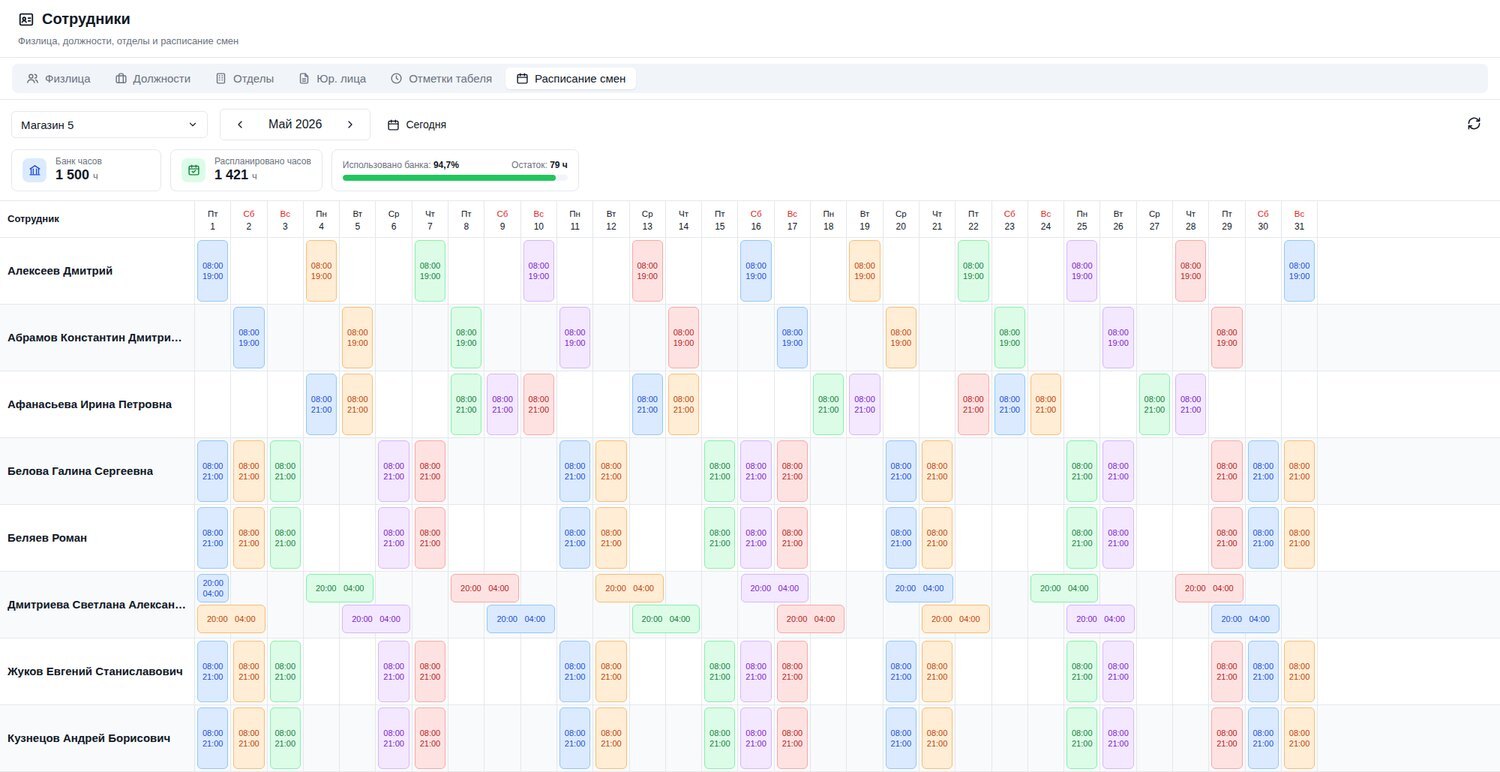
Task: Open Жуков's shift on May 30
Action: point(1263,671)
